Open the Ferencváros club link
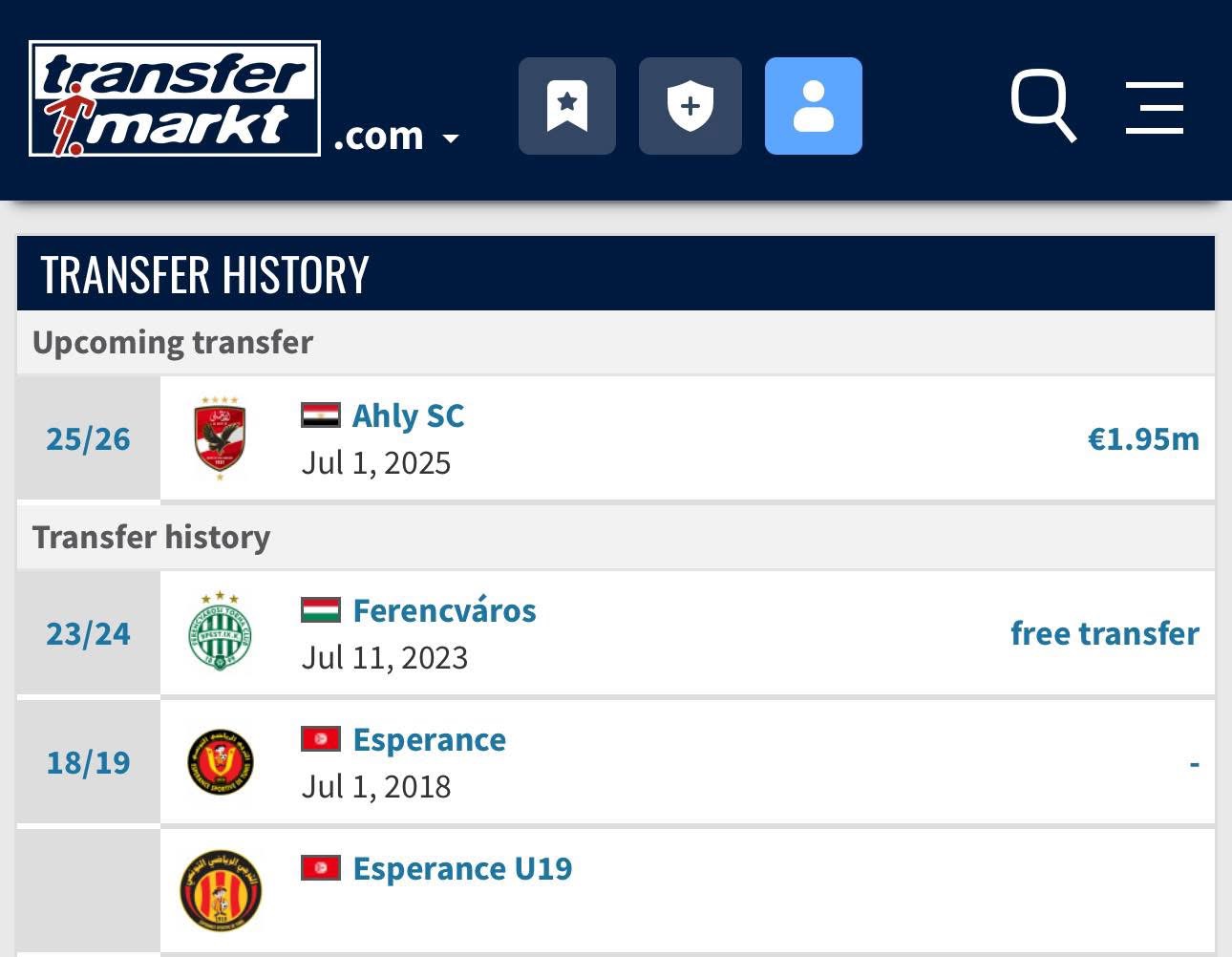 tap(444, 611)
